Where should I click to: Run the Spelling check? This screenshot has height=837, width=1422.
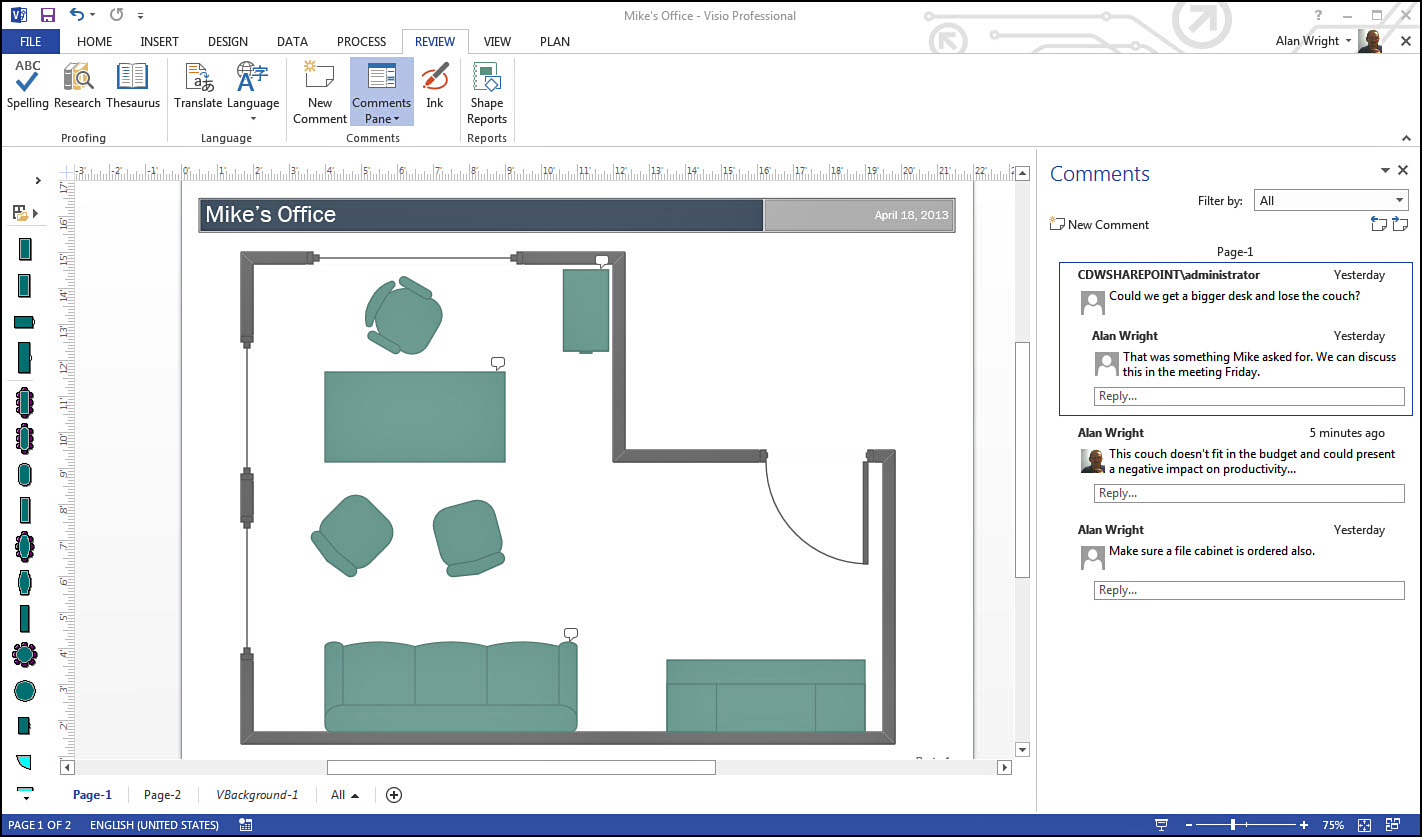click(28, 85)
